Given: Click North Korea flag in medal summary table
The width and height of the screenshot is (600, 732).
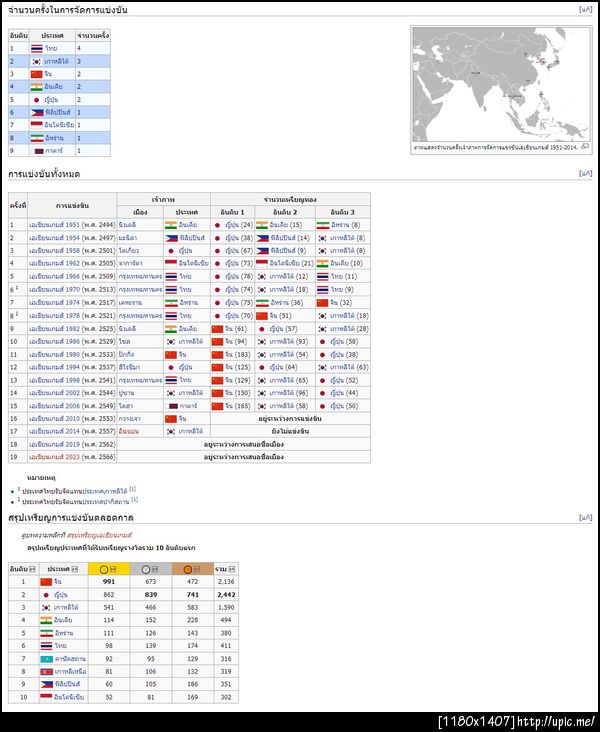Looking at the screenshot, I should tap(46, 671).
